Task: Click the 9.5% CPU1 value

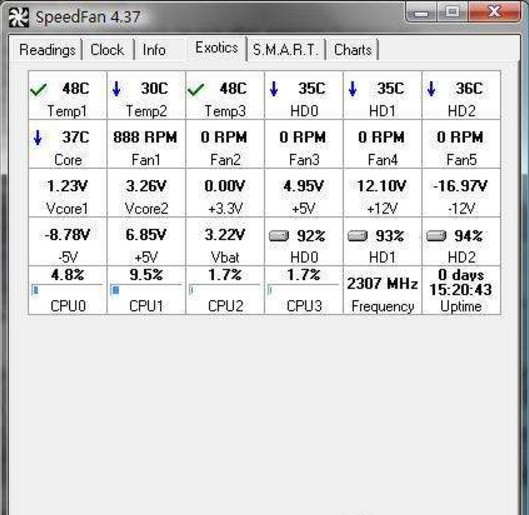Action: [x=146, y=275]
